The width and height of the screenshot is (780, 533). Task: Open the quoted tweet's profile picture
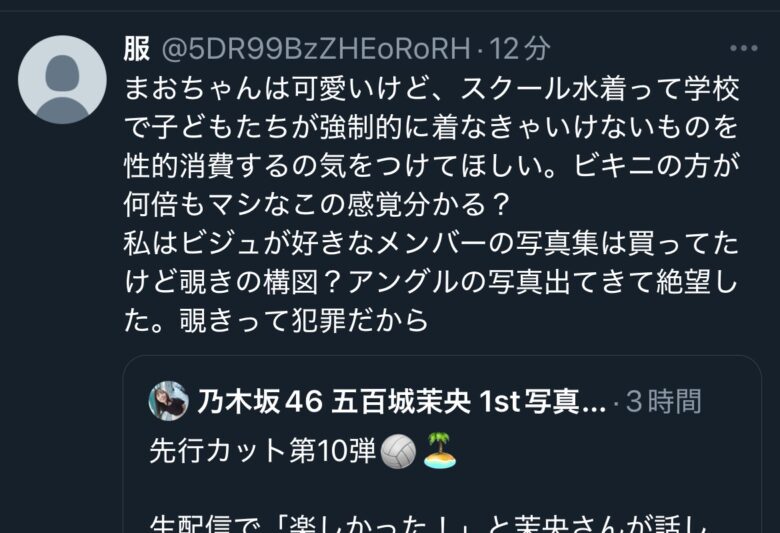169,401
